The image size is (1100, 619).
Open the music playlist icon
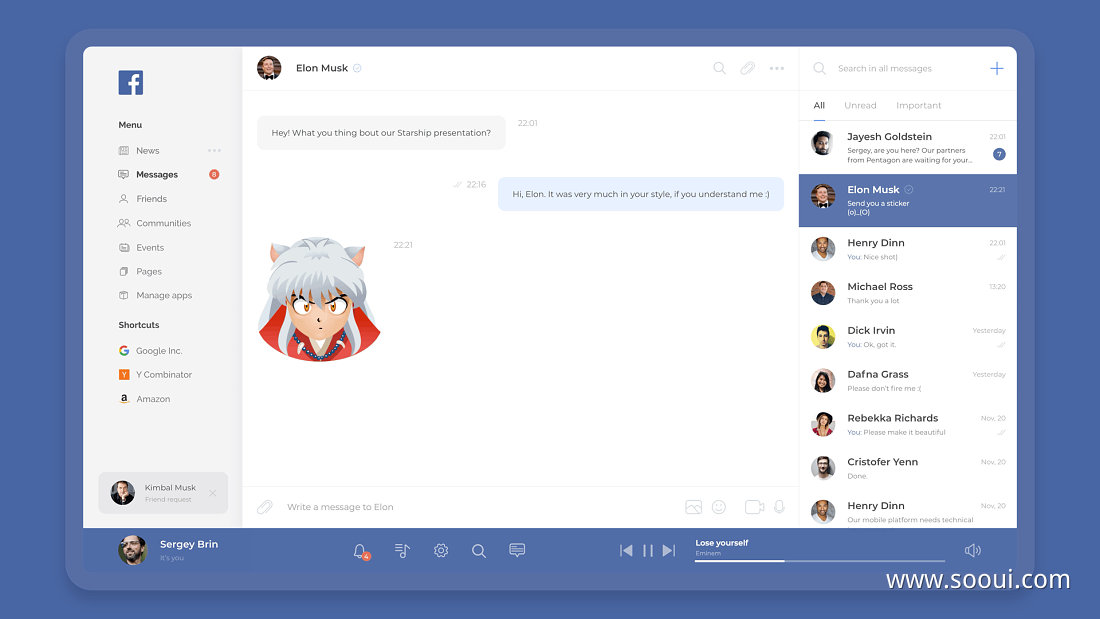[x=402, y=551]
